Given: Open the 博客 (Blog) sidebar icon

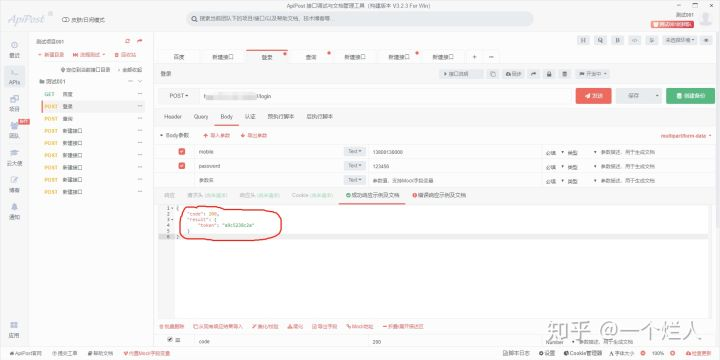Looking at the screenshot, I should click(x=15, y=184).
